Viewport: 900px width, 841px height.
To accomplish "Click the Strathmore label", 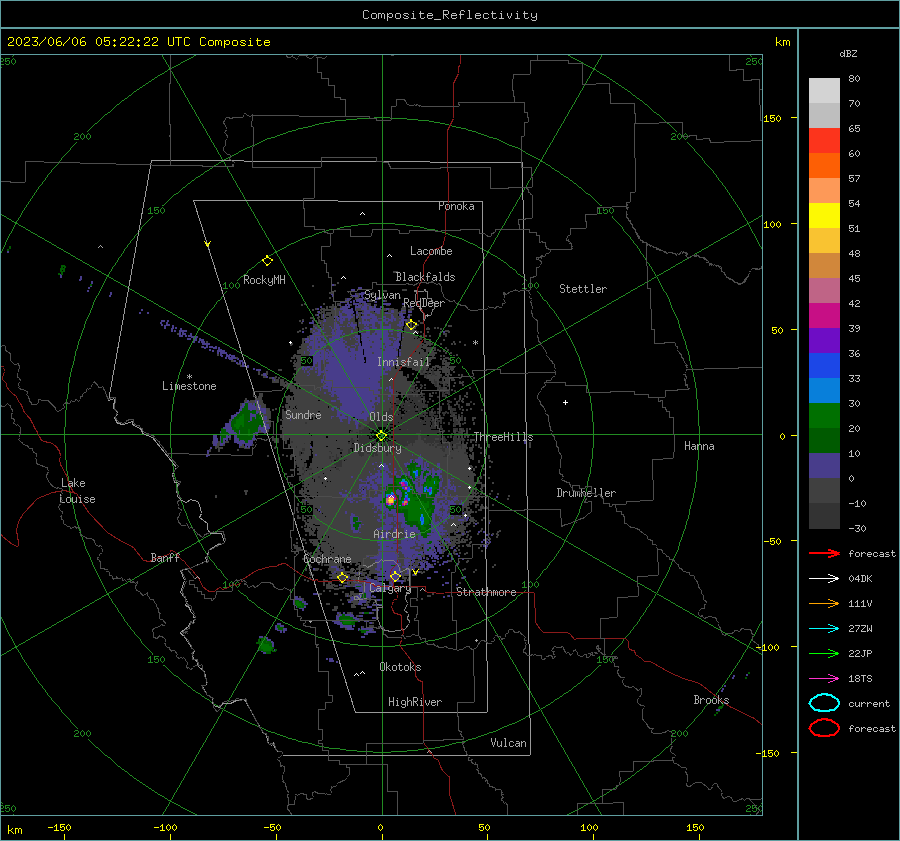I will (x=486, y=592).
